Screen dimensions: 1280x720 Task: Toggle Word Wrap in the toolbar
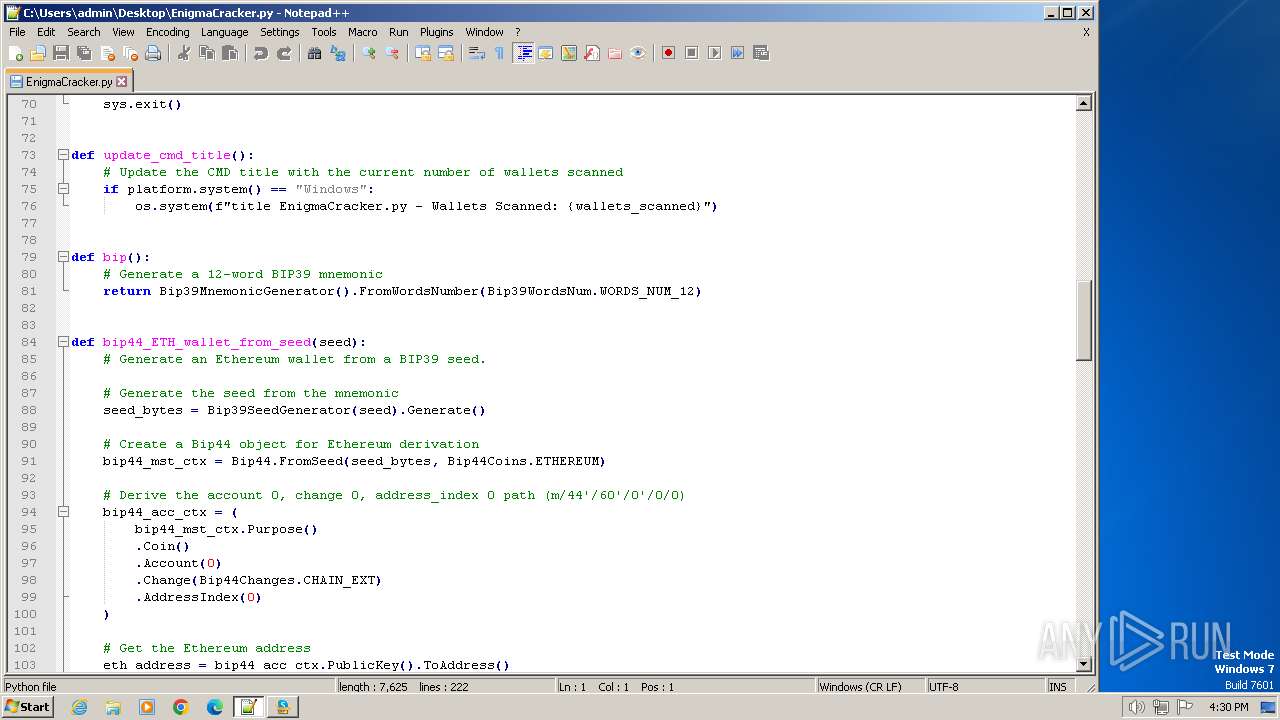coord(477,53)
